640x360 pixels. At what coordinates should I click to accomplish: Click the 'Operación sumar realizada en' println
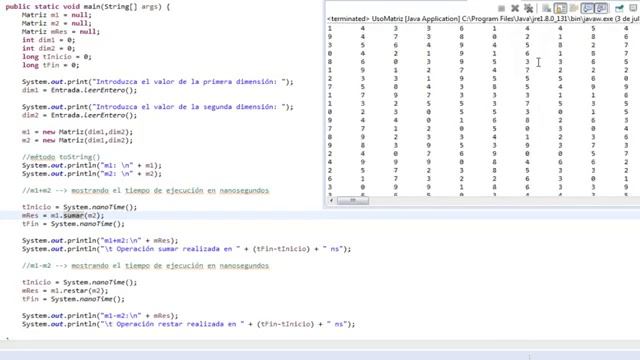(x=187, y=249)
